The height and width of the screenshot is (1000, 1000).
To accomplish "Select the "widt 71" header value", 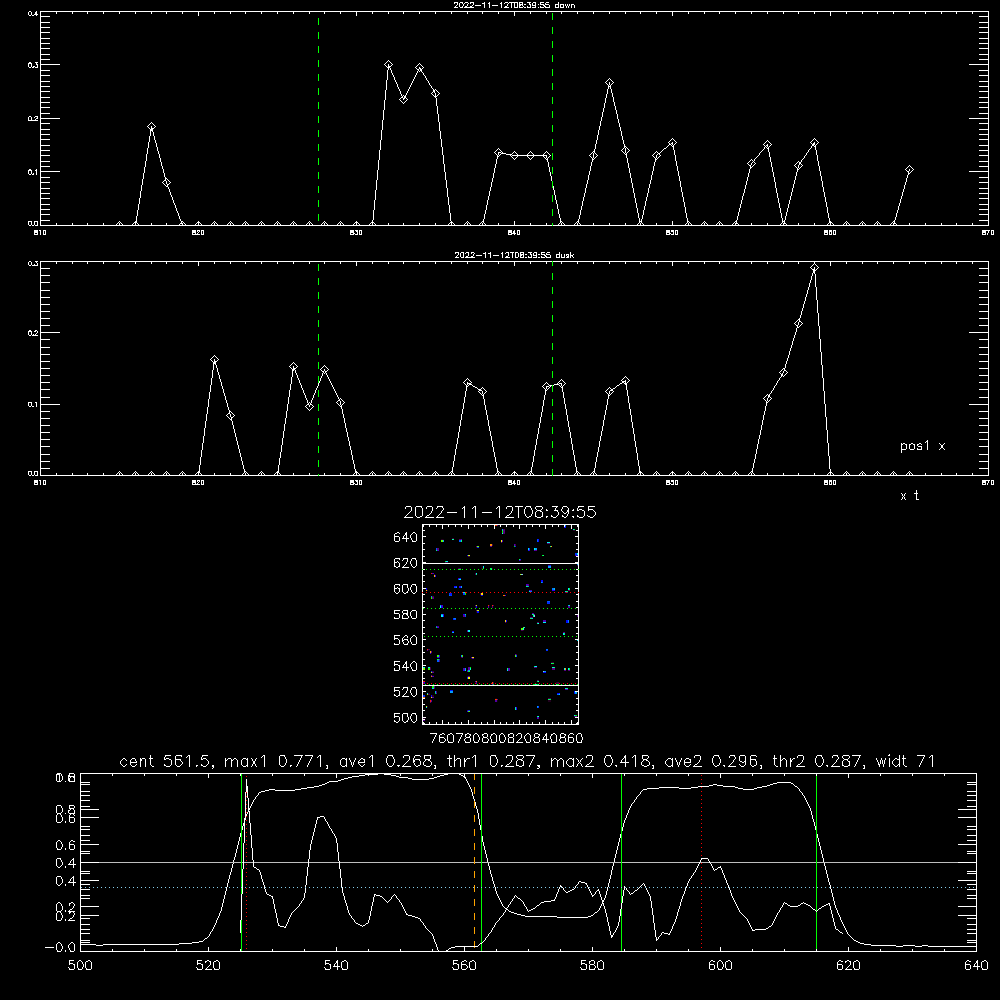I will click(x=906, y=761).
